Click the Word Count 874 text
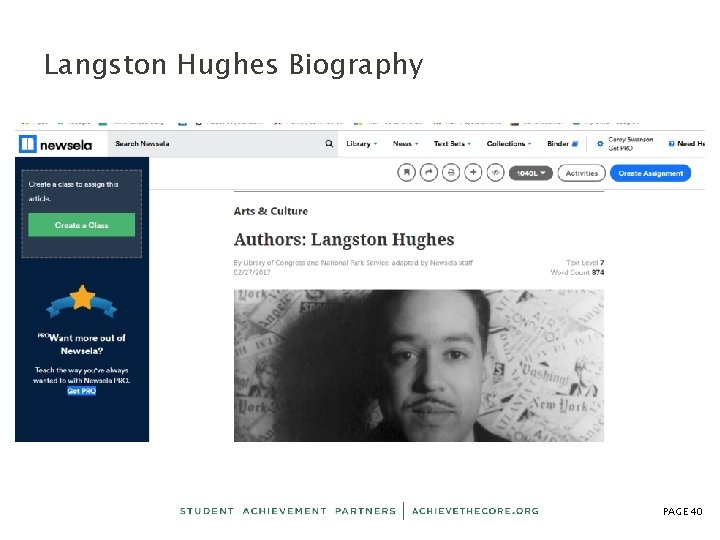This screenshot has width=720, height=540. [x=577, y=272]
